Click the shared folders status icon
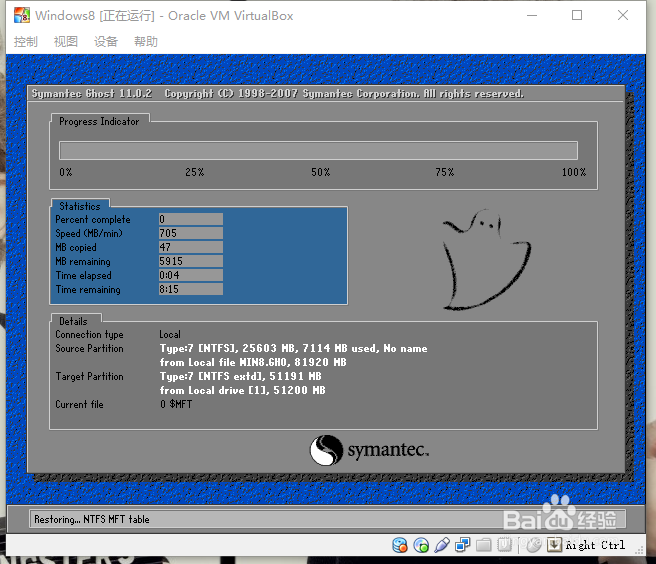The height and width of the screenshot is (564, 656). [484, 545]
